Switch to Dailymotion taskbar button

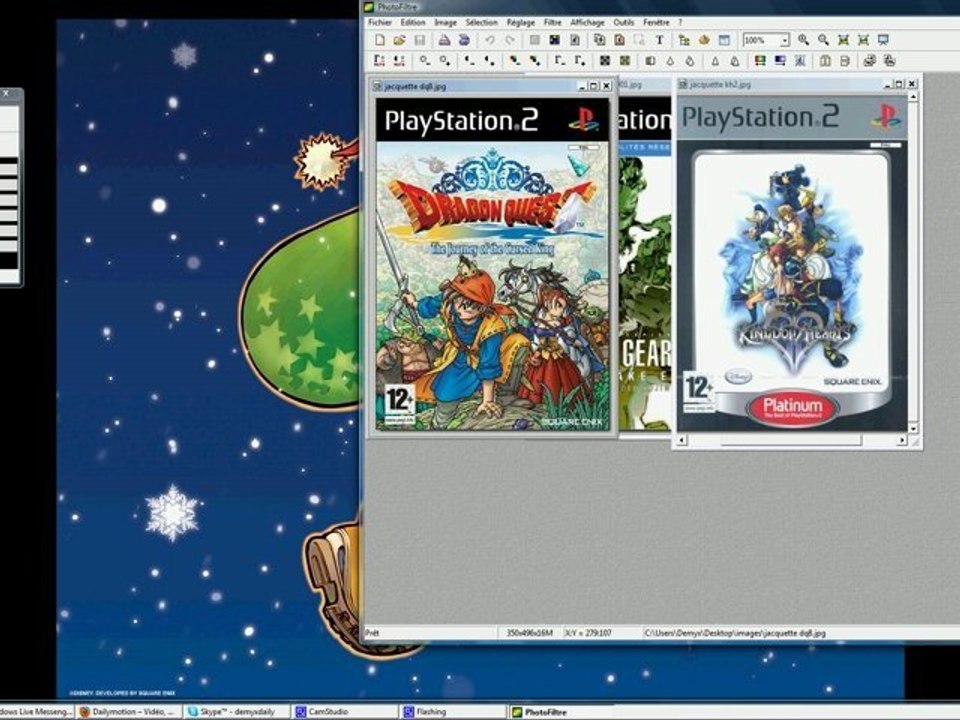click(129, 711)
